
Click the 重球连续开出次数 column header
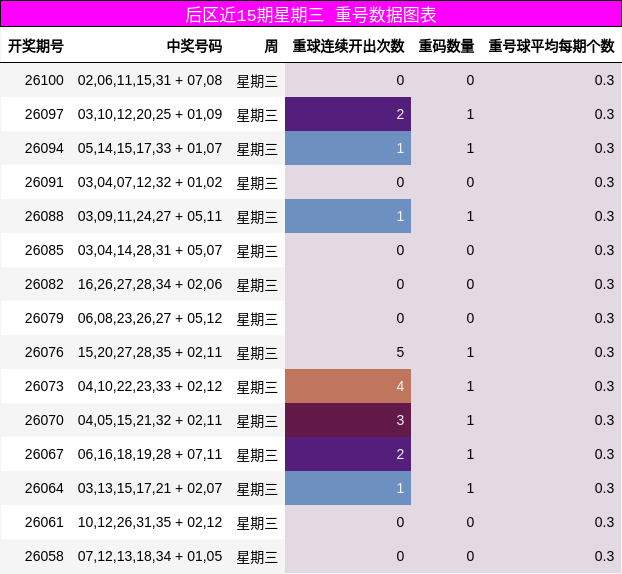pos(348,46)
